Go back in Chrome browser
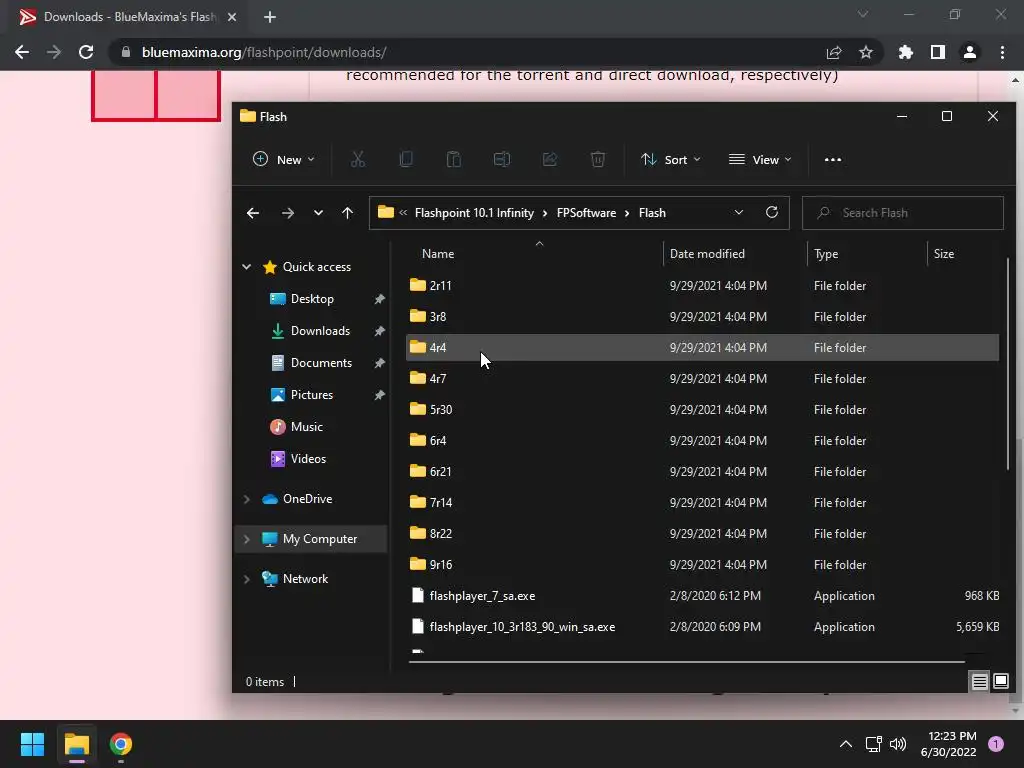Image resolution: width=1024 pixels, height=768 pixels. pos(22,52)
